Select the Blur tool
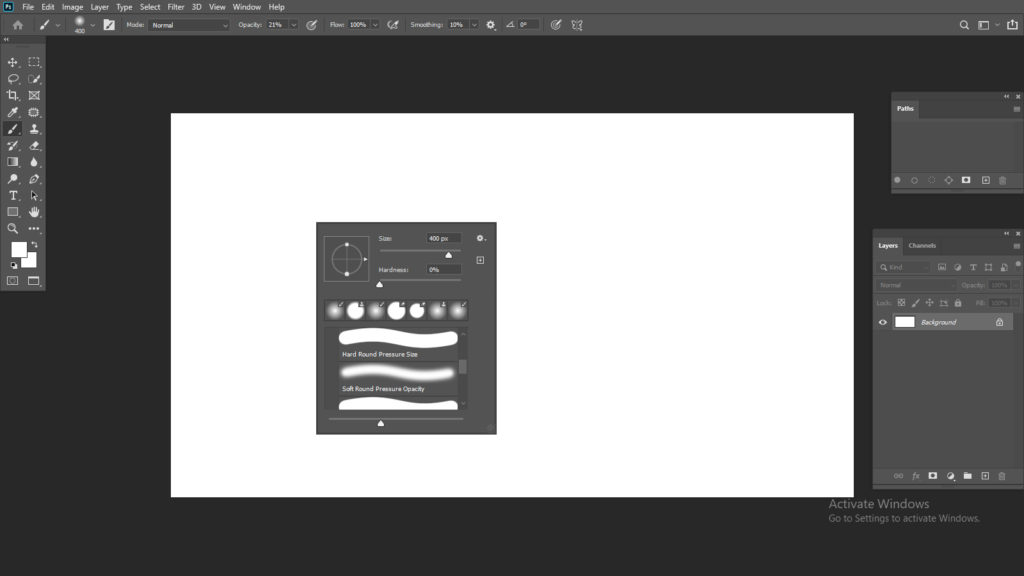Screen dimensions: 1024x576 [34, 162]
